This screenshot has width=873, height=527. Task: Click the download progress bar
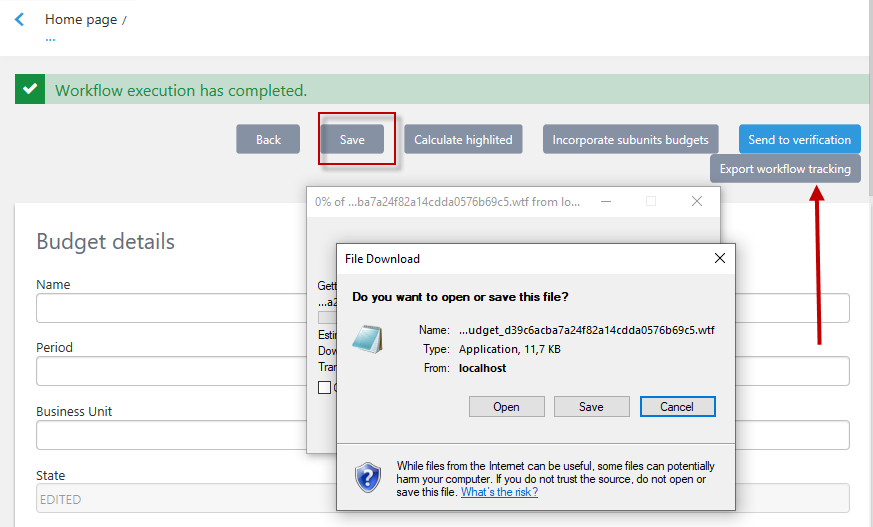[x=327, y=317]
